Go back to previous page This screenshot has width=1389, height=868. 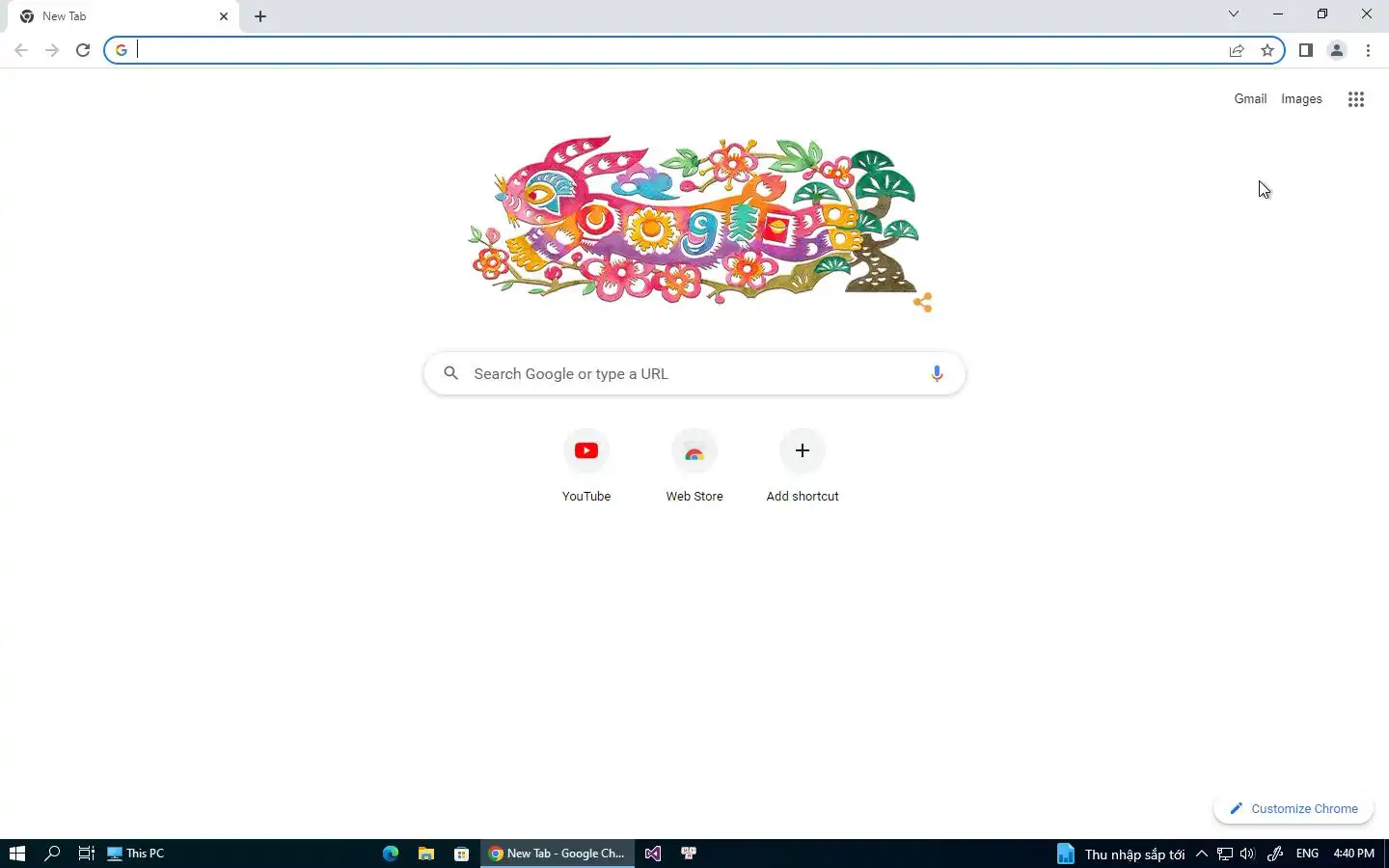(x=21, y=50)
